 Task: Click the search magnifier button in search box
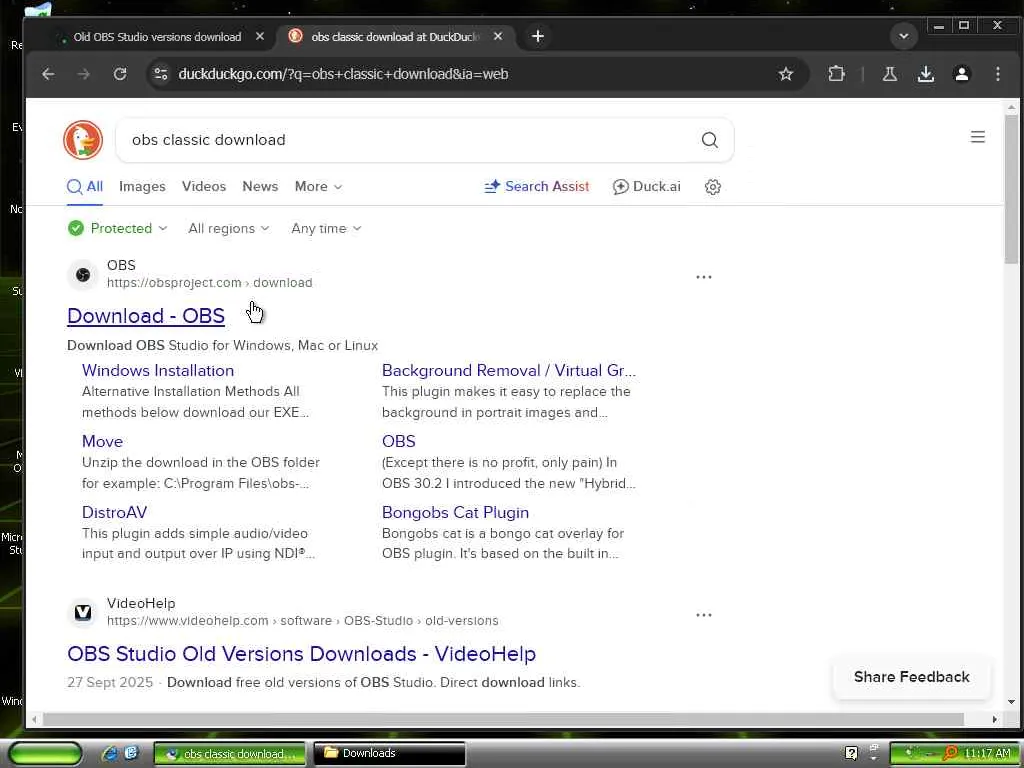point(709,140)
